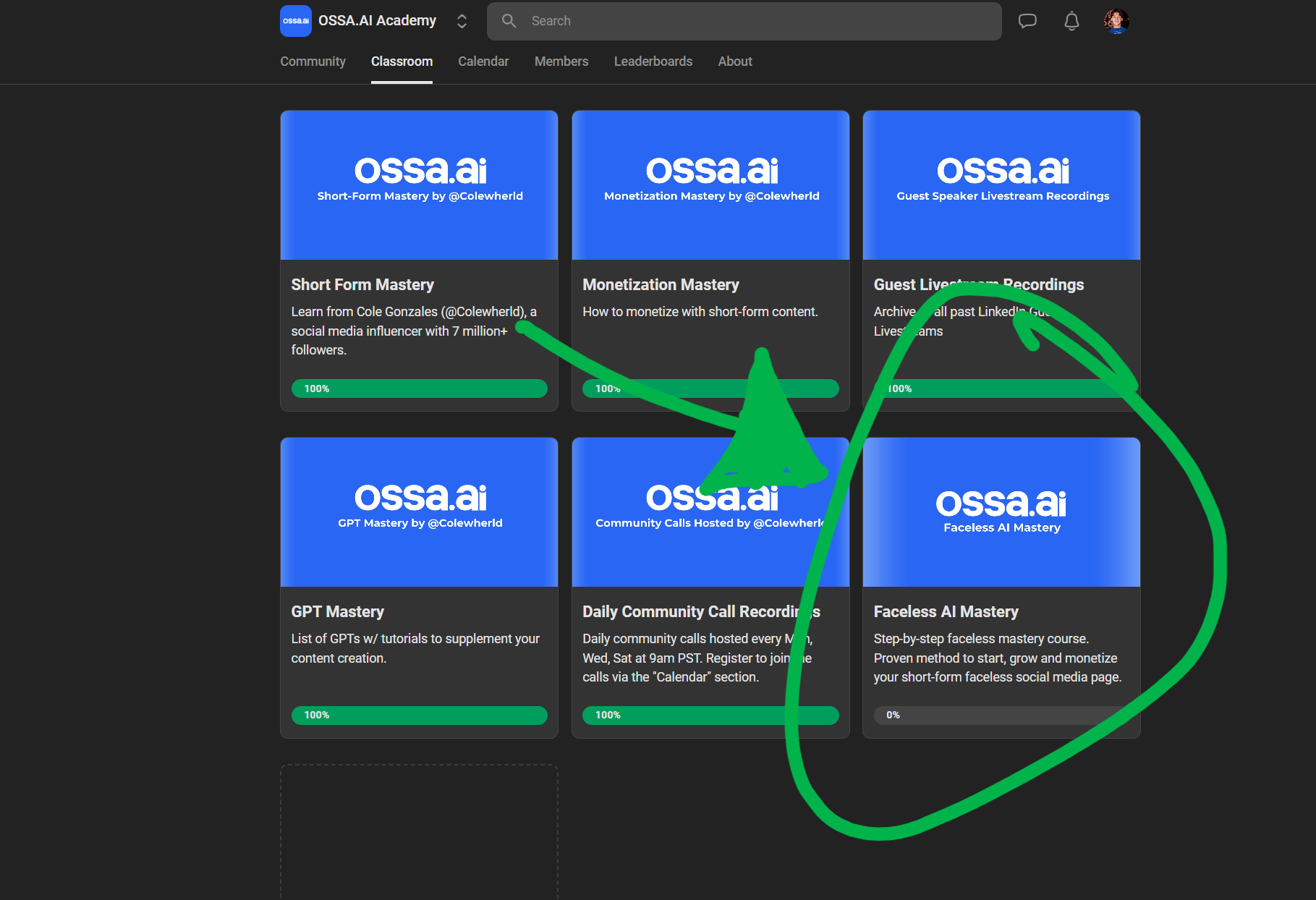This screenshot has width=1316, height=900.
Task: Click the Guest Livestream Recordings thumbnail
Action: (1001, 185)
